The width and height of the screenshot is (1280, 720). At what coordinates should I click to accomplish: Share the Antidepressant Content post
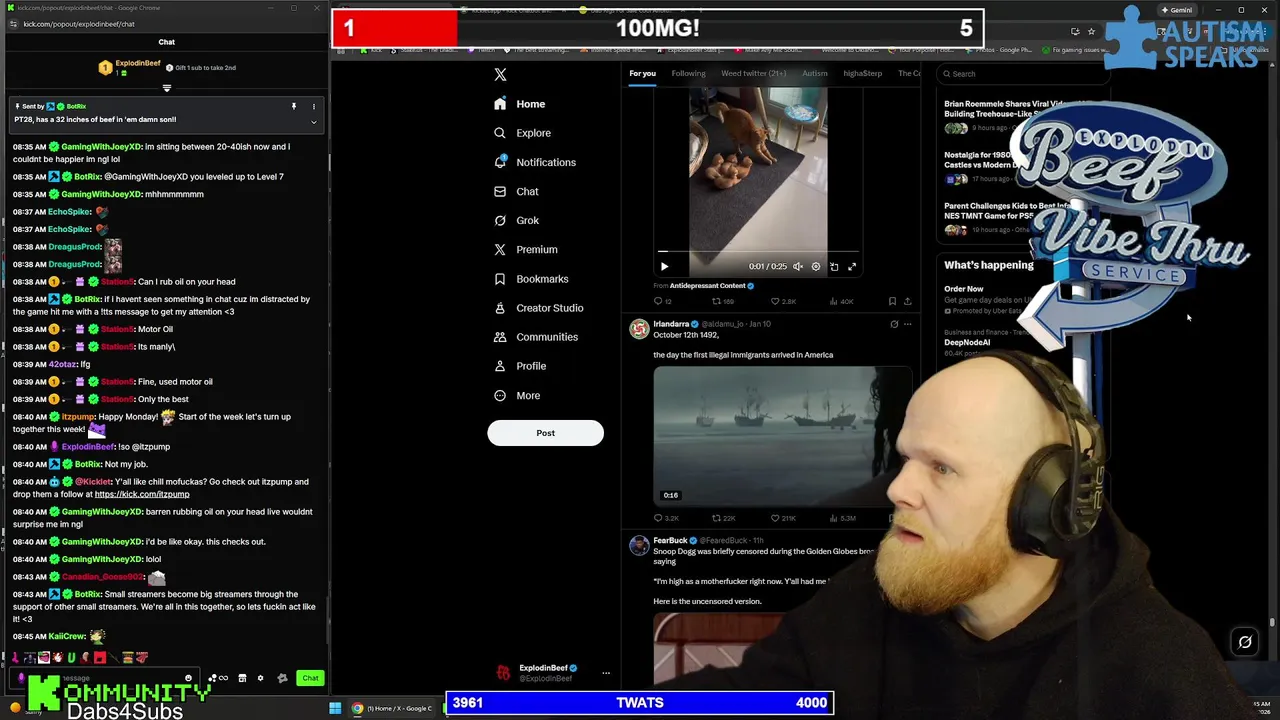click(x=907, y=301)
